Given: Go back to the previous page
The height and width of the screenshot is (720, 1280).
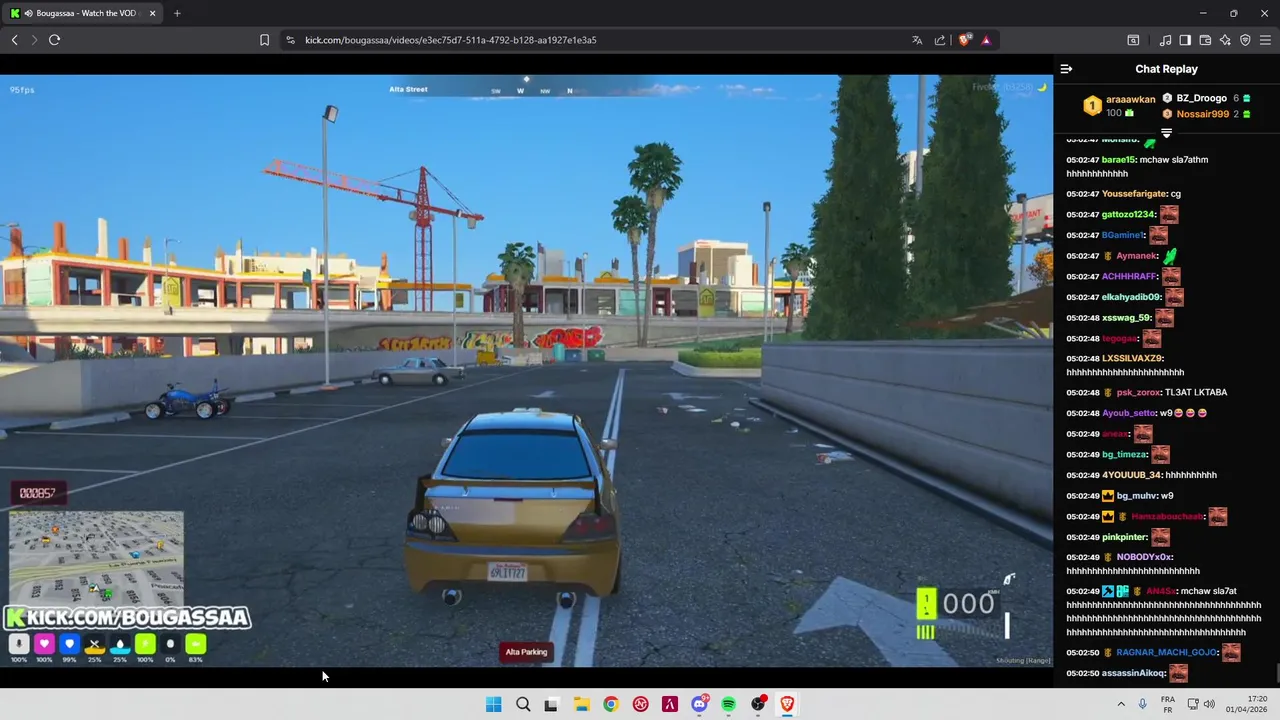Looking at the screenshot, I should pyautogui.click(x=14, y=40).
